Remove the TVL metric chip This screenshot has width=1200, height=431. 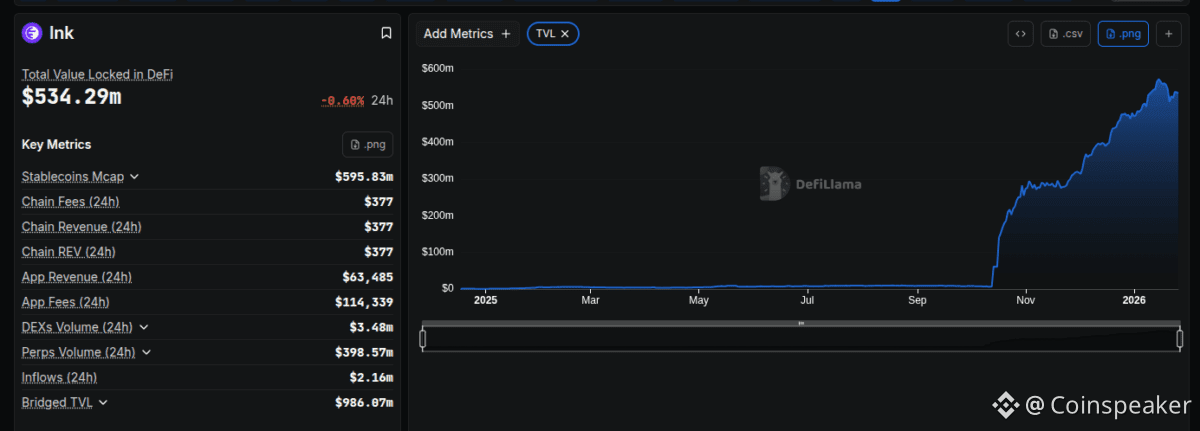(564, 34)
